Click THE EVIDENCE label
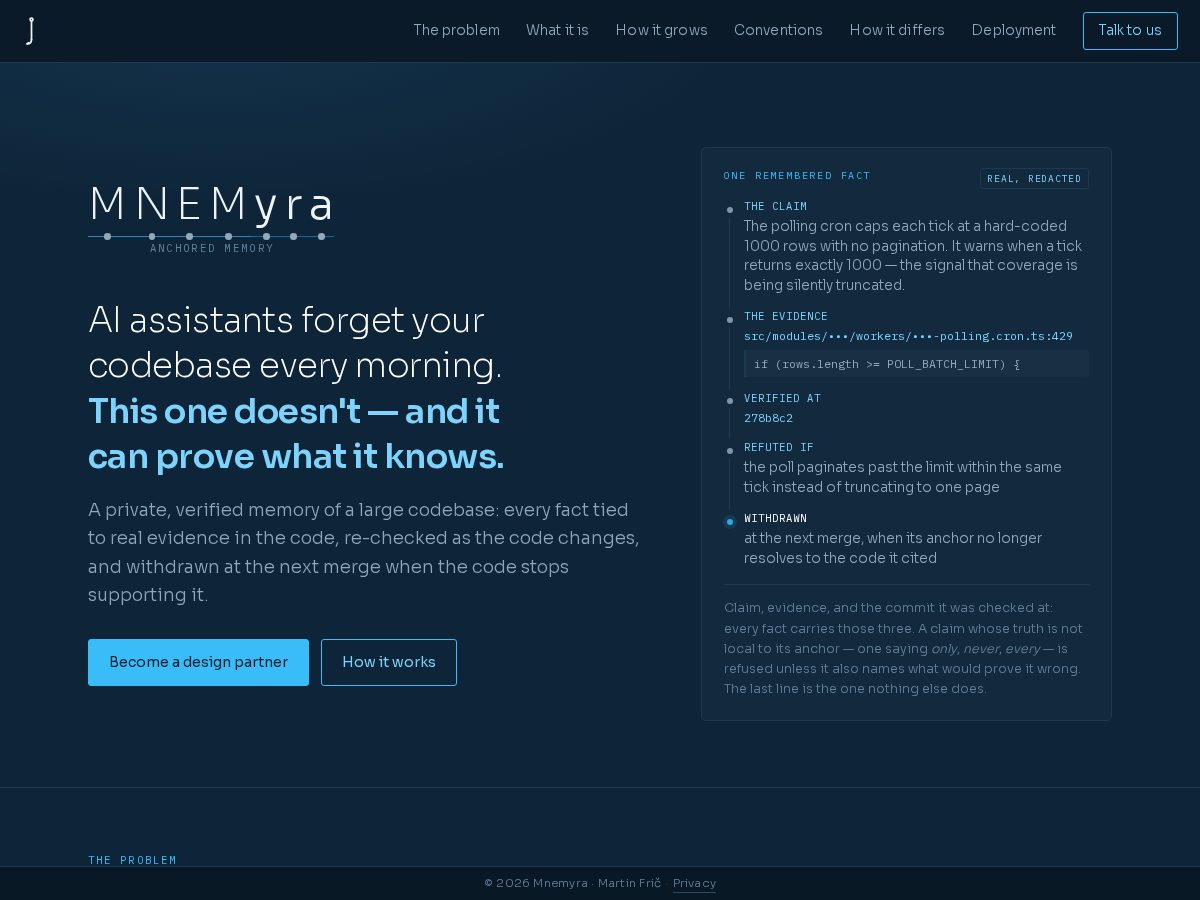The width and height of the screenshot is (1200, 900). tap(786, 317)
